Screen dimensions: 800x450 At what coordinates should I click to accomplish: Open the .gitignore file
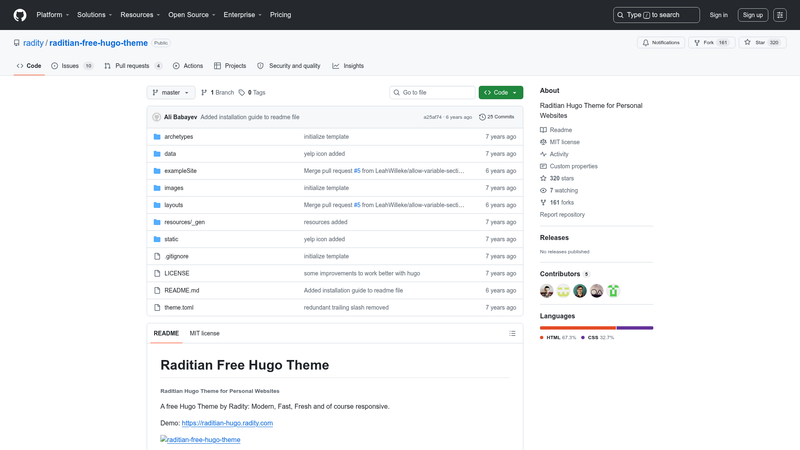177,256
